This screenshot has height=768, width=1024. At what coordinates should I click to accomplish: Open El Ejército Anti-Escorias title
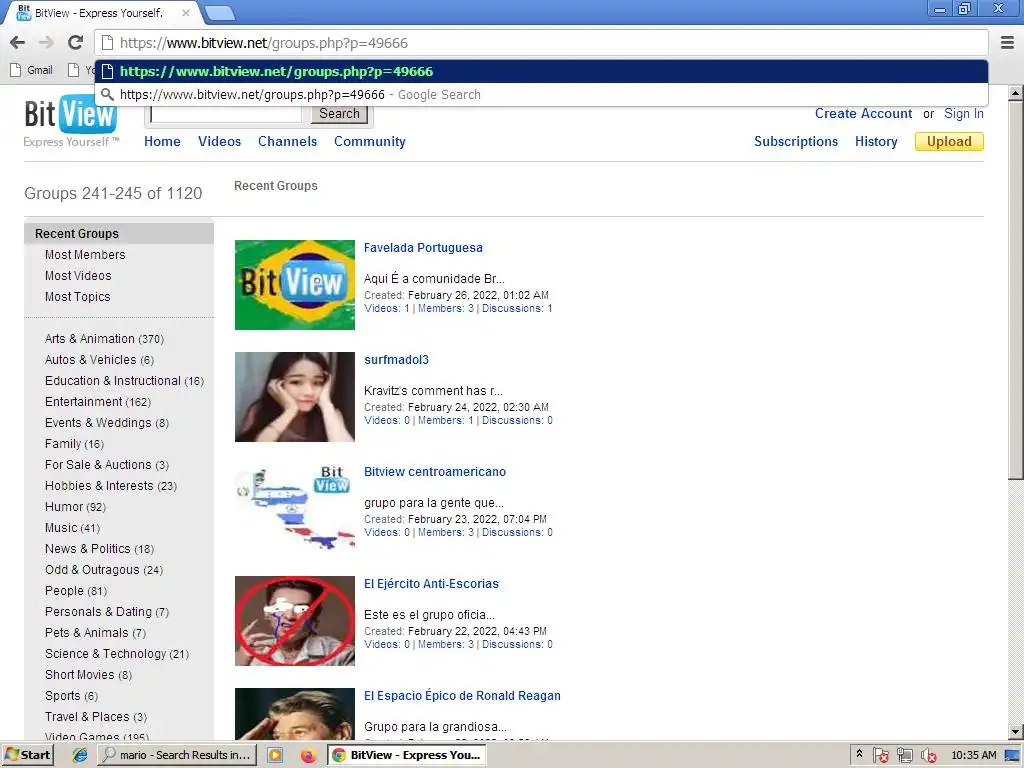[x=431, y=584]
